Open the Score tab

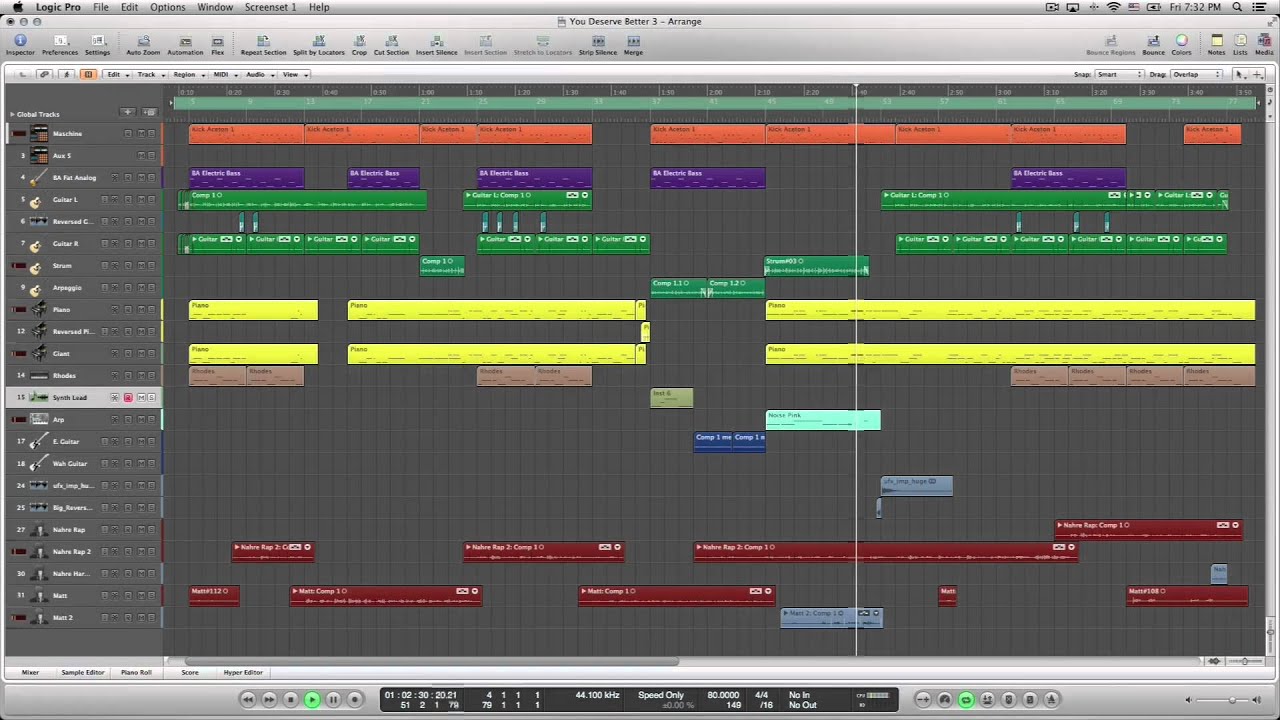click(x=189, y=672)
